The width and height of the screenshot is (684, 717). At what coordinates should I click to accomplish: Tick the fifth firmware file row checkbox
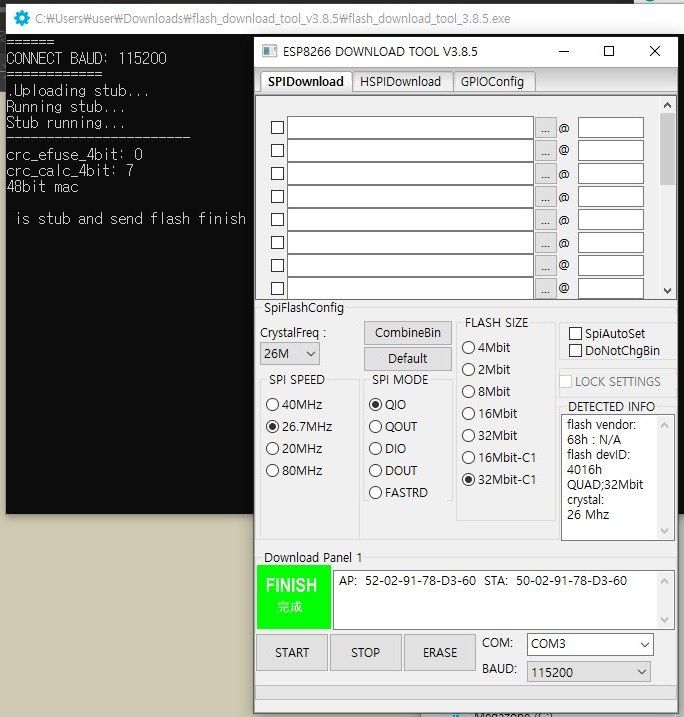point(278,219)
